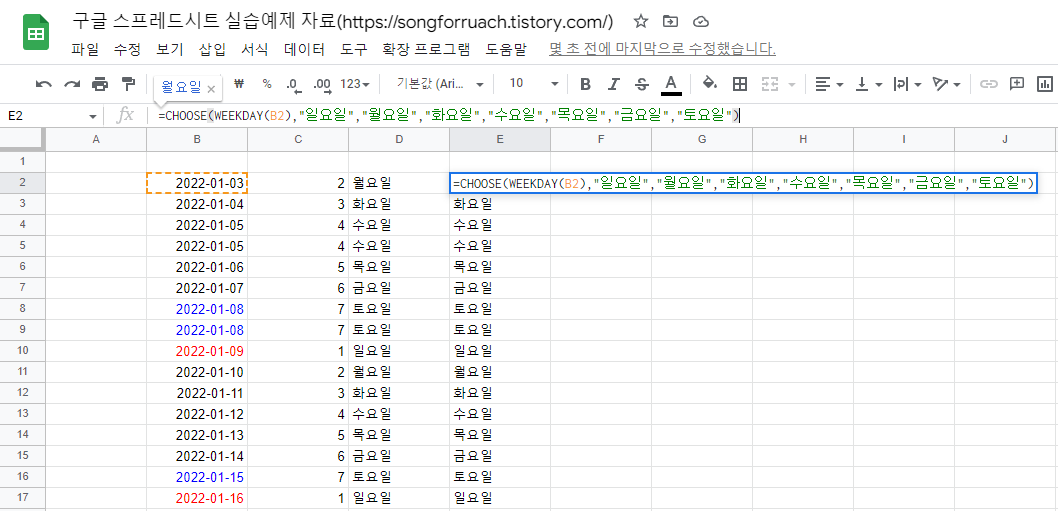This screenshot has width=1058, height=511.
Task: Star this spreadsheet document
Action: pos(641,22)
